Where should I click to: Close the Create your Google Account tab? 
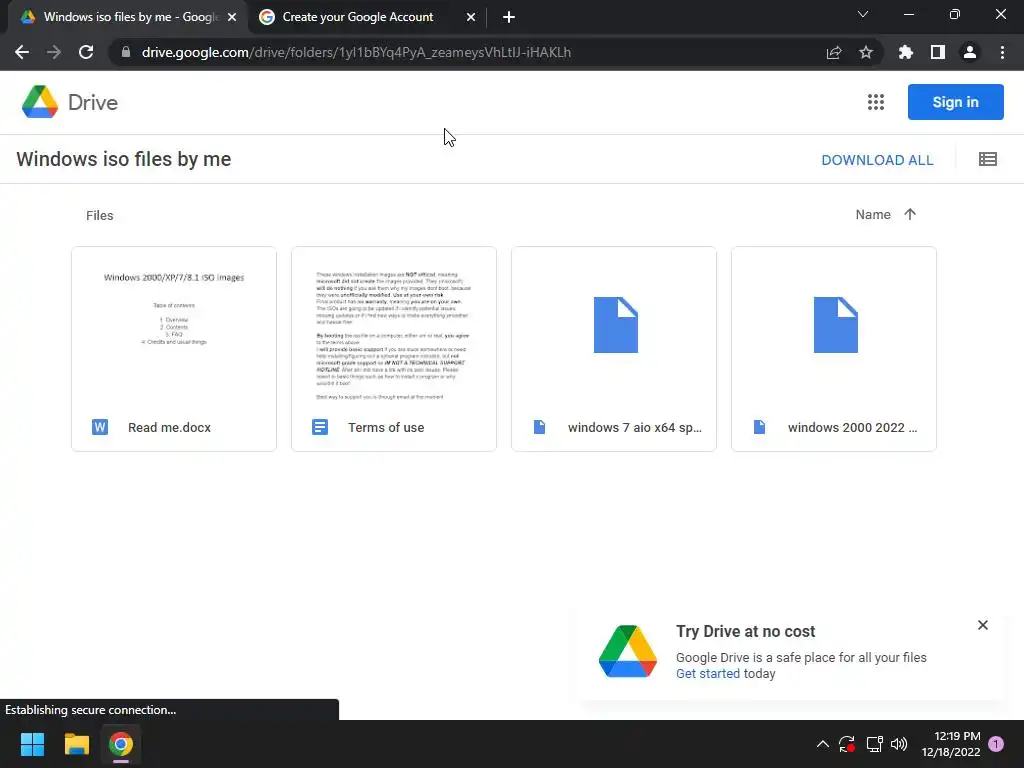point(471,17)
